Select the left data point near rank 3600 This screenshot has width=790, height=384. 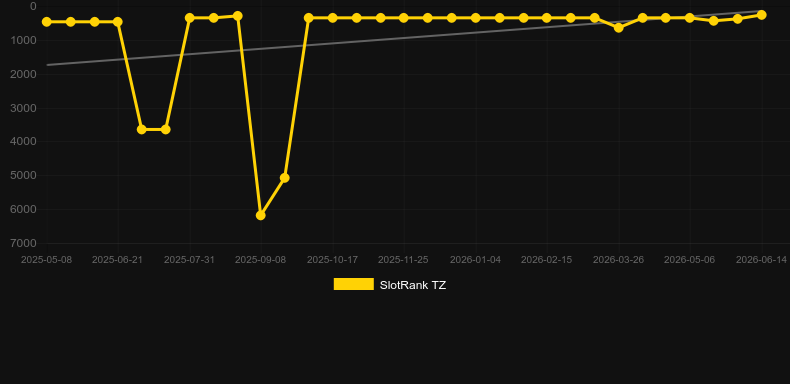142,130
